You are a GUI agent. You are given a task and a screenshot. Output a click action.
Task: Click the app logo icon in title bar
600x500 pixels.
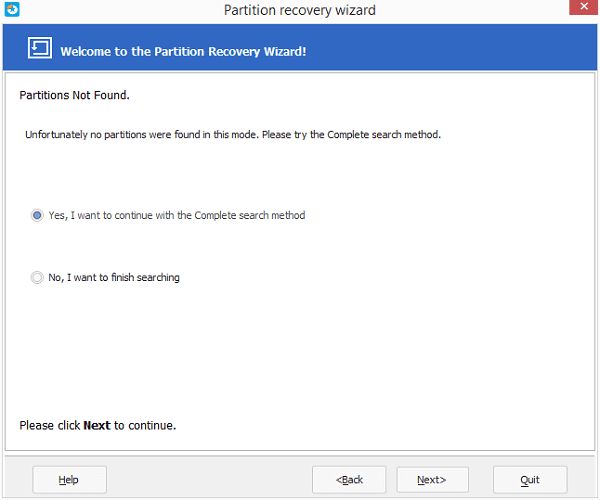click(x=12, y=9)
